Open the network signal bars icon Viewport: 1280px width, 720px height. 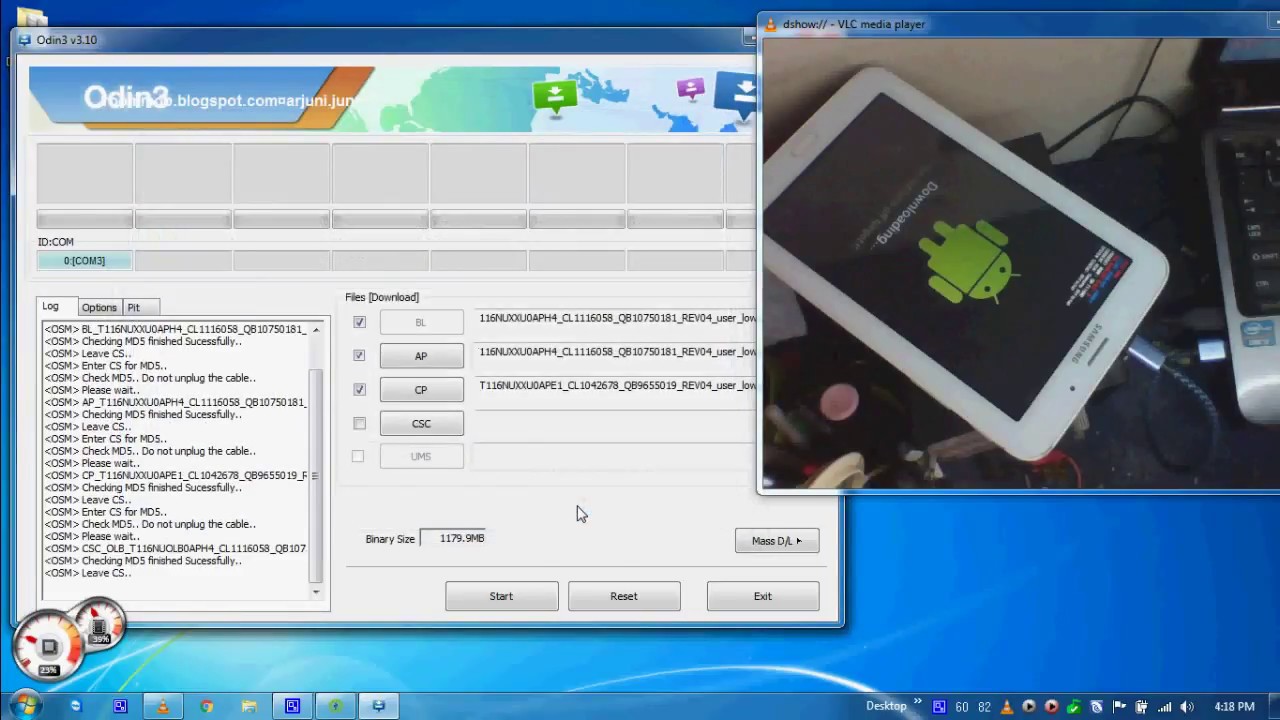[1164, 706]
